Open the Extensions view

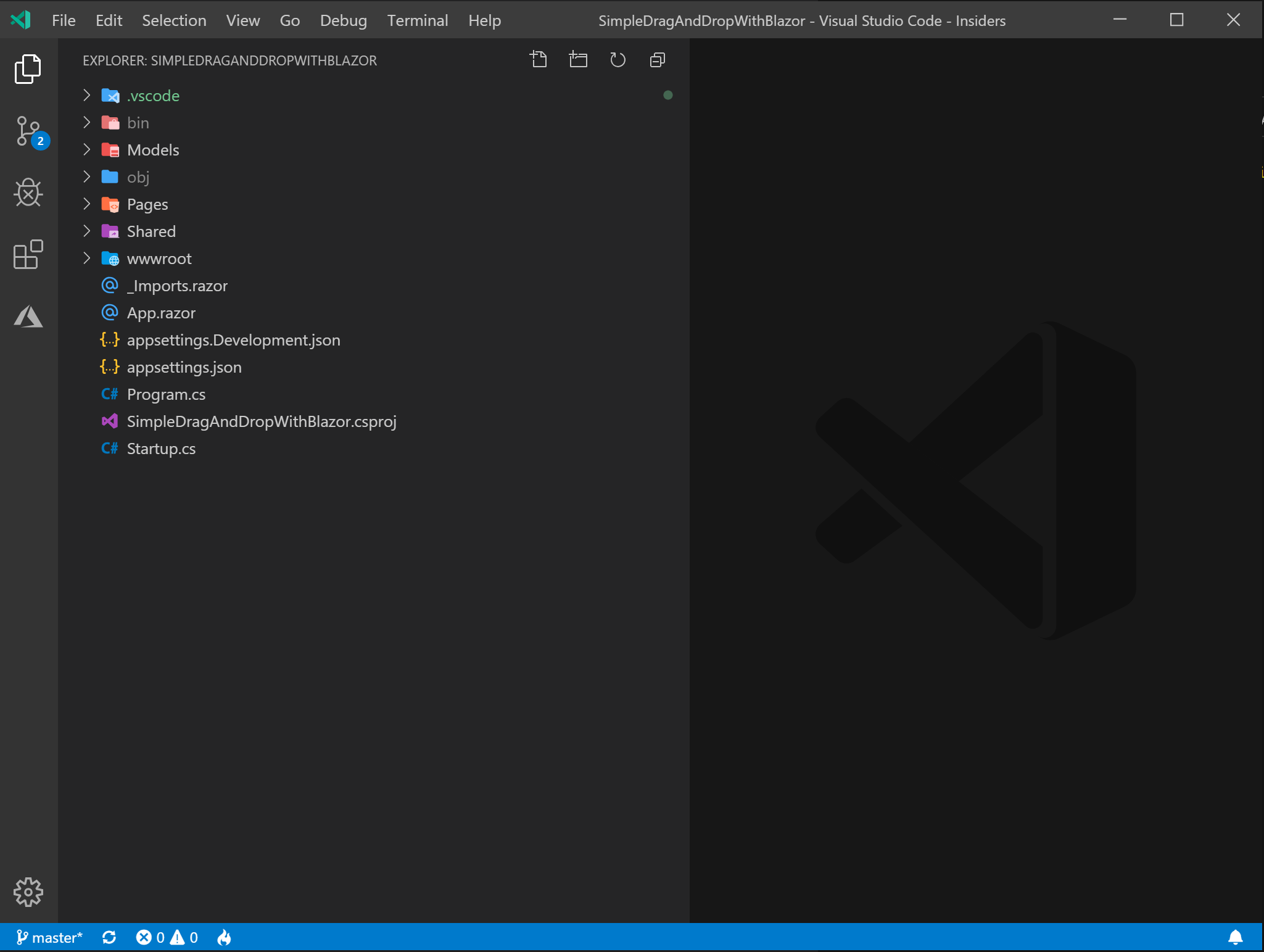tap(28, 254)
